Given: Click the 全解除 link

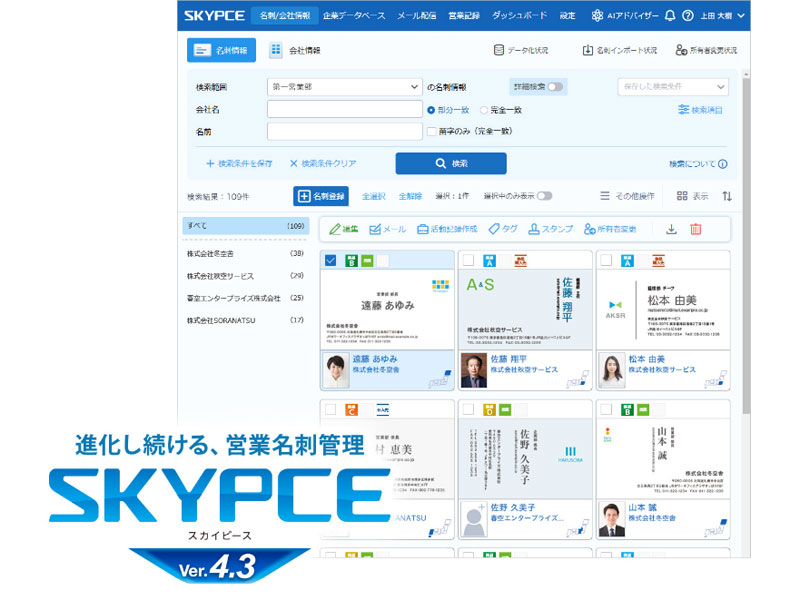Looking at the screenshot, I should point(410,196).
